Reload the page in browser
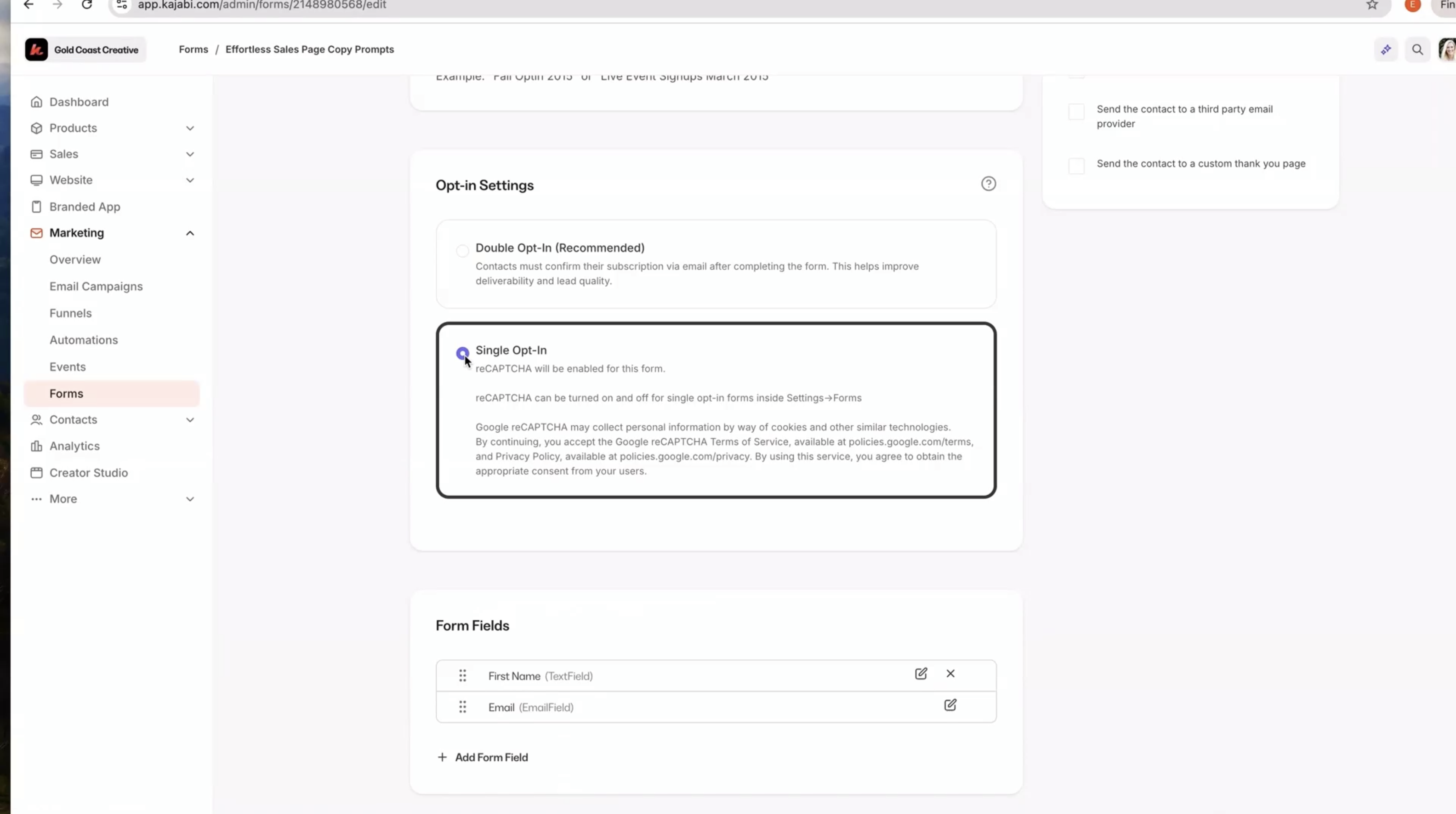Image resolution: width=1456 pixels, height=814 pixels. pos(87,5)
